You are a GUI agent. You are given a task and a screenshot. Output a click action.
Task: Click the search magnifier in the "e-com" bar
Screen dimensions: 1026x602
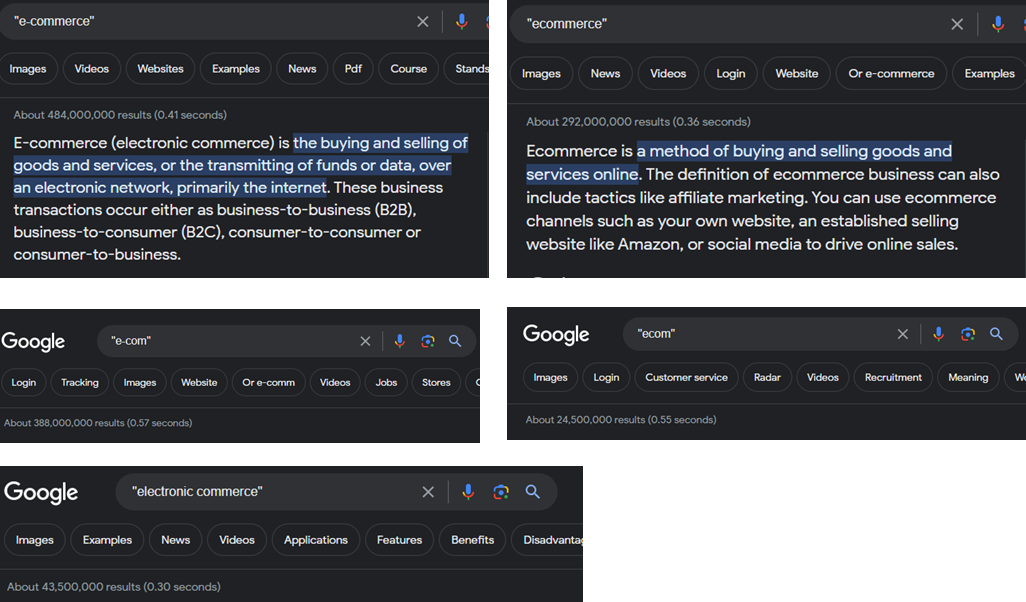click(x=455, y=341)
